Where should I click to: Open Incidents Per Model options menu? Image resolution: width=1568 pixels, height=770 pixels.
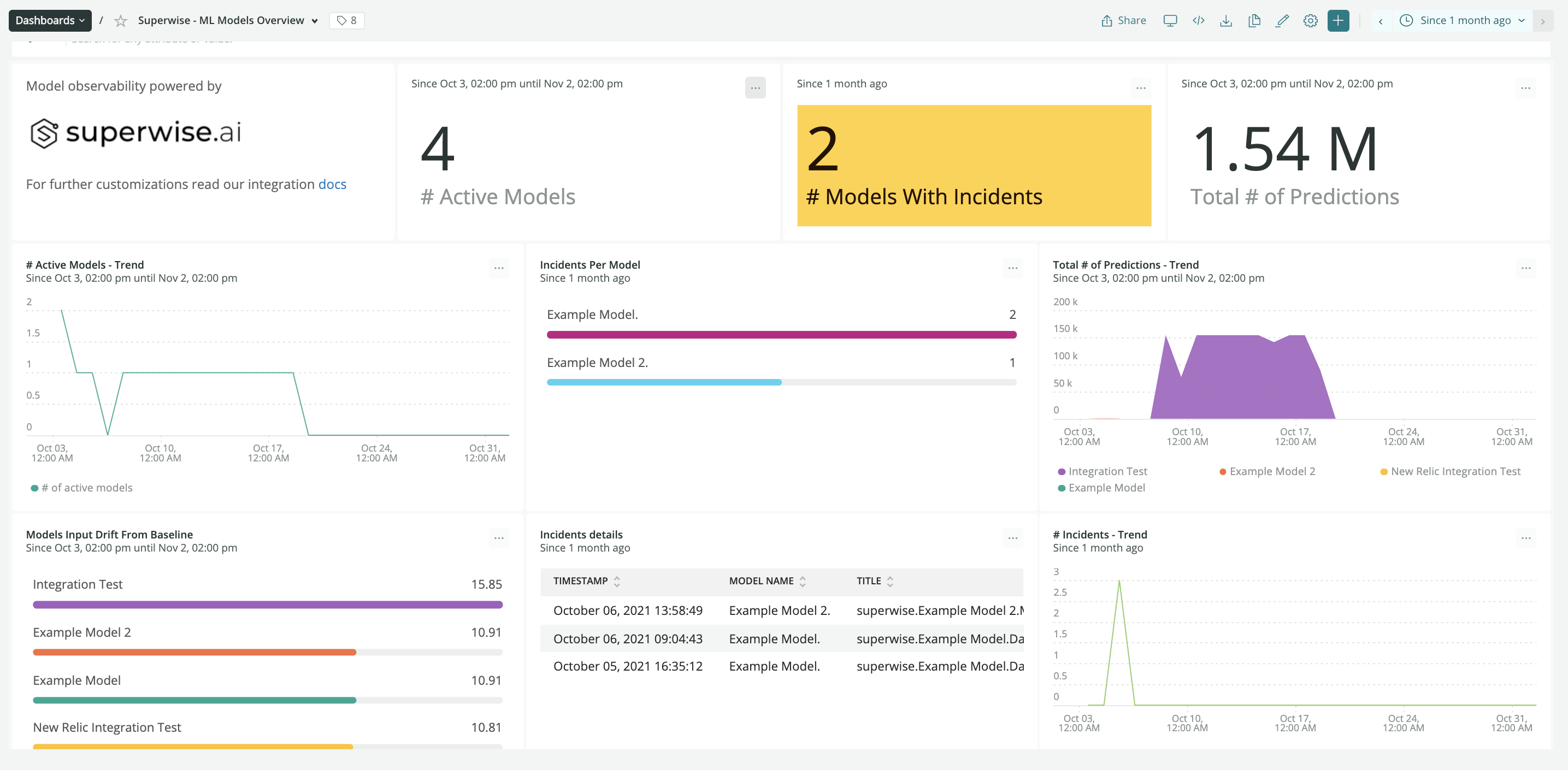(x=1012, y=268)
